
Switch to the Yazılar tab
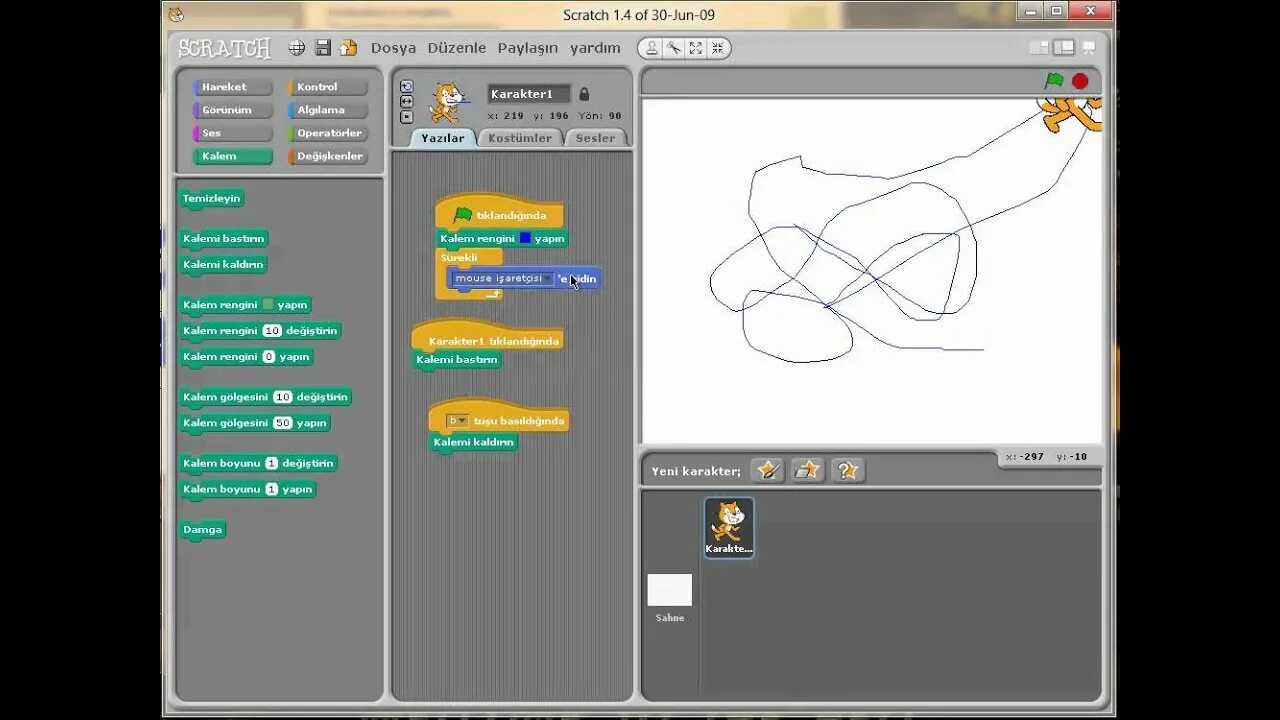442,138
